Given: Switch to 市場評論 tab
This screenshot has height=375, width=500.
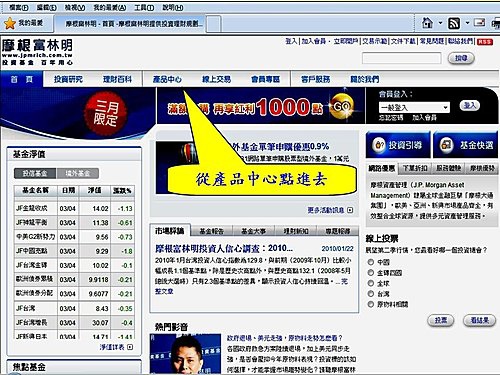Looking at the screenshot, I should coord(170,231).
